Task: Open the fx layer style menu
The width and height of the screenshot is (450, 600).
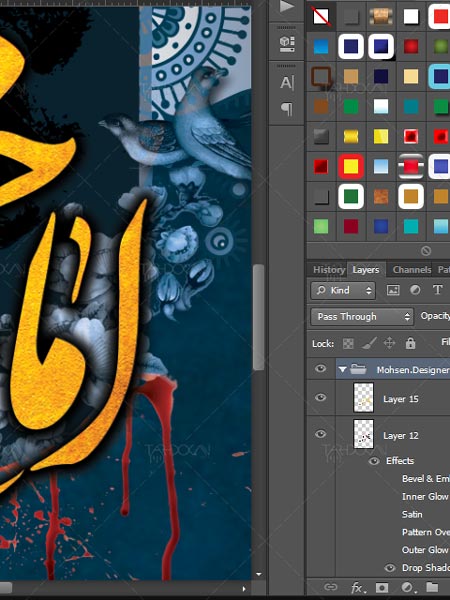Action: [357, 587]
